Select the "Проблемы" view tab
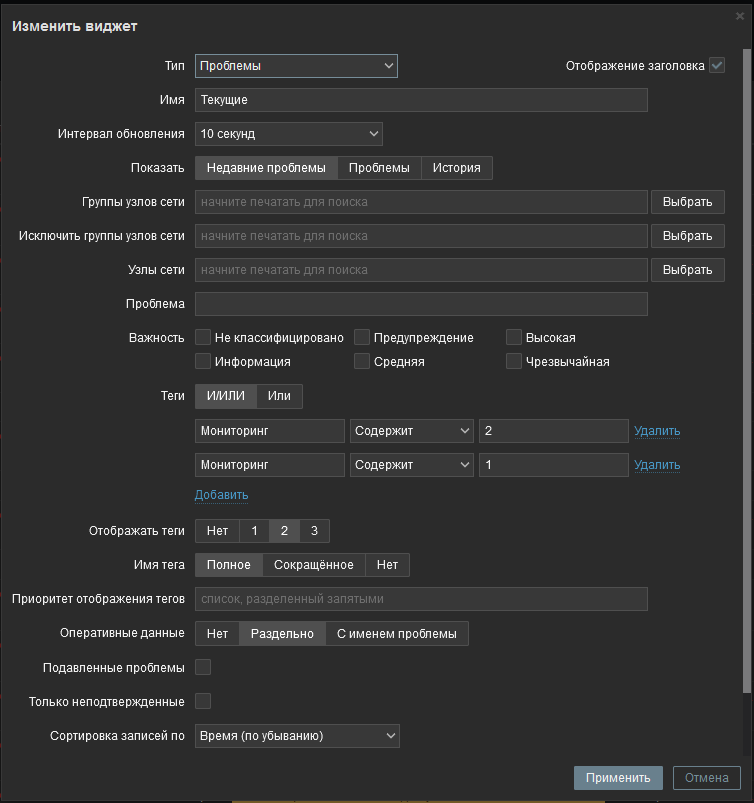This screenshot has height=803, width=754. (380, 168)
